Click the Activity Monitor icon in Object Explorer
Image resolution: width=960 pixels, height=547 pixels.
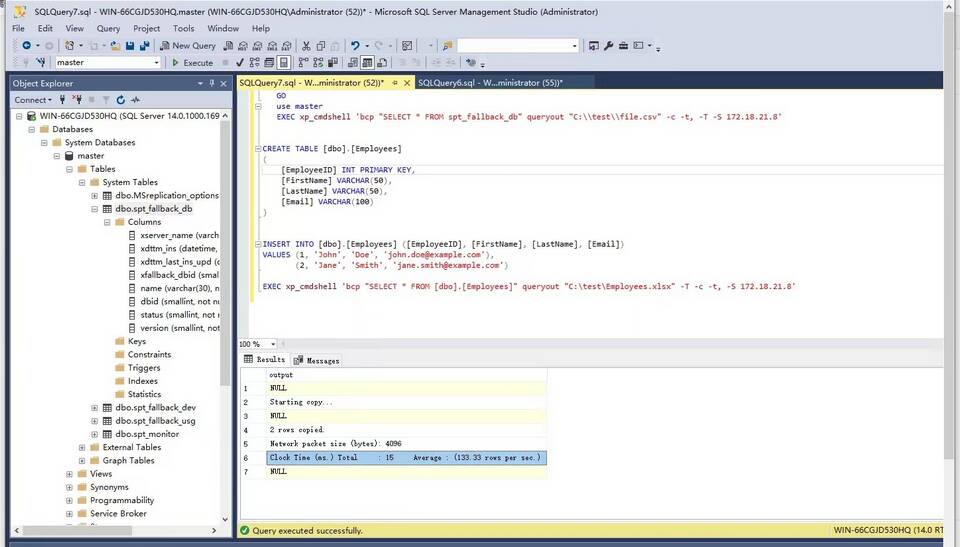[135, 100]
